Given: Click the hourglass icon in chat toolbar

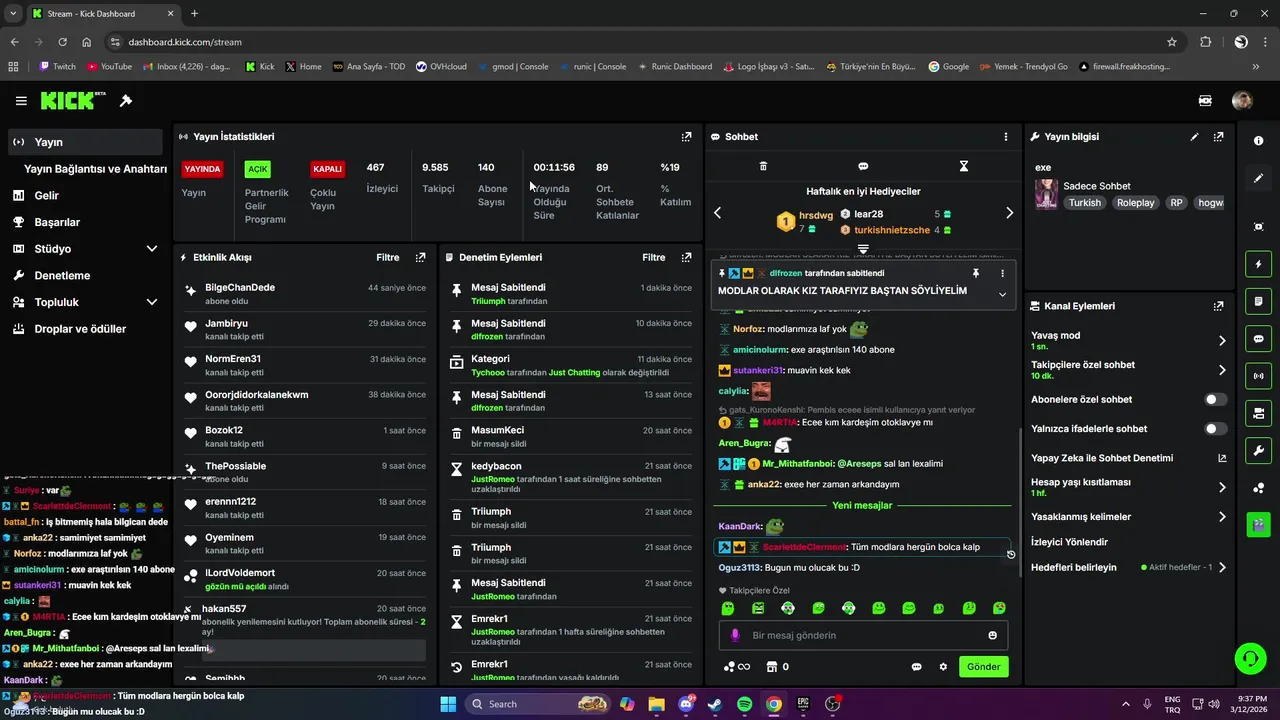Looking at the screenshot, I should tap(964, 166).
